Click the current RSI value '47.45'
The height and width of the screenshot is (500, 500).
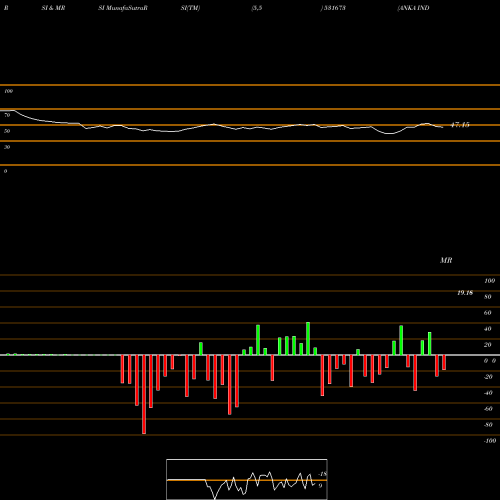pyautogui.click(x=460, y=125)
